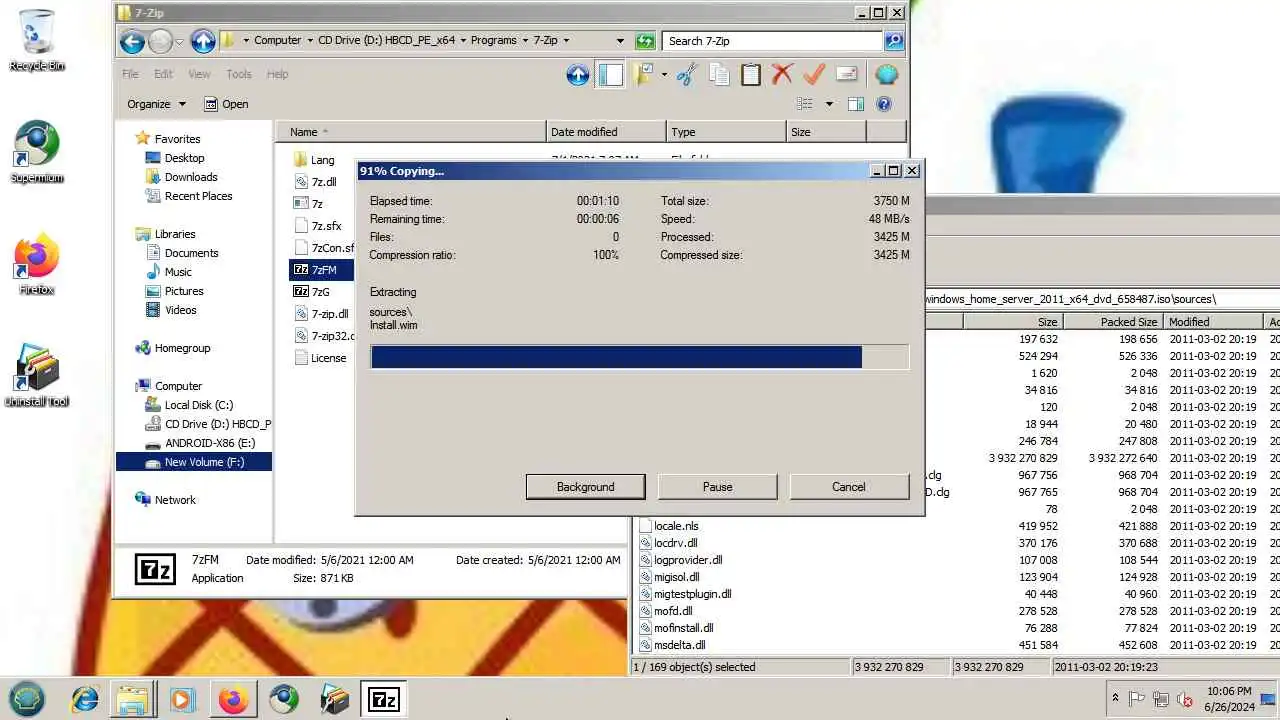This screenshot has width=1280, height=720.
Task: Click the Internet Explorer taskbar icon
Action: pos(85,699)
